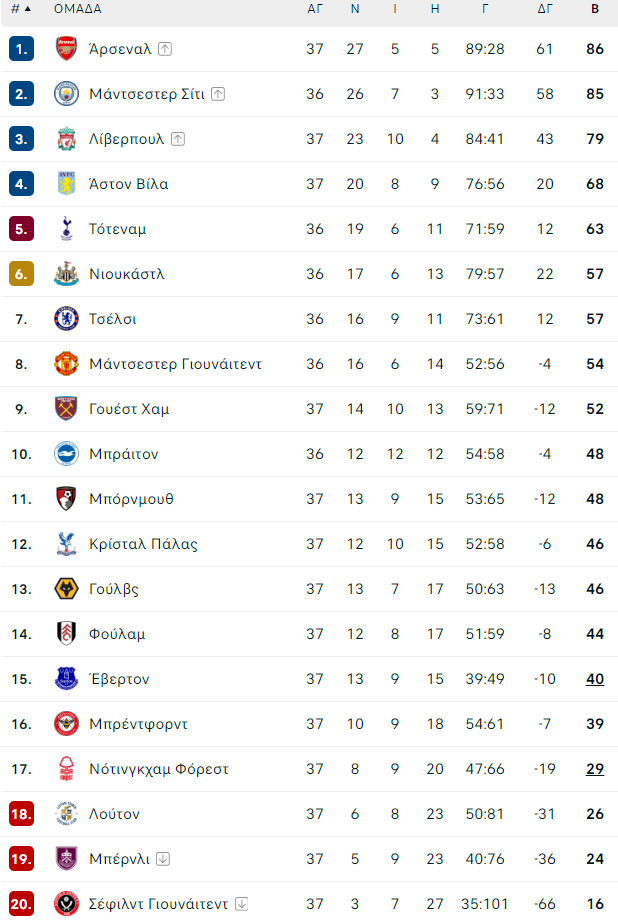Click the gold position 6 badge
This screenshot has height=922, width=618.
coord(21,274)
